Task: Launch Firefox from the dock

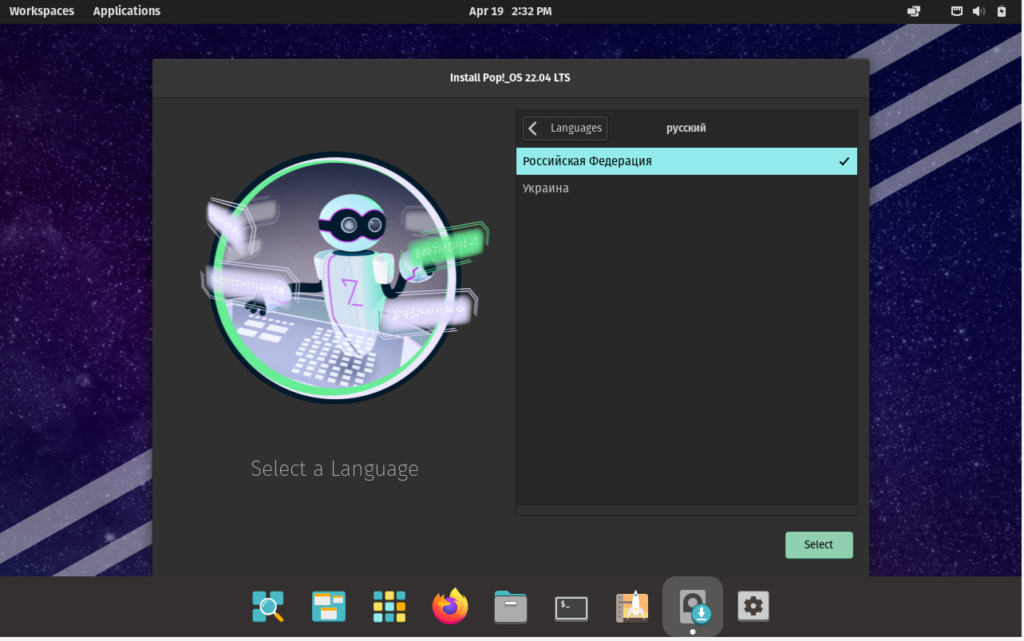Action: (450, 606)
